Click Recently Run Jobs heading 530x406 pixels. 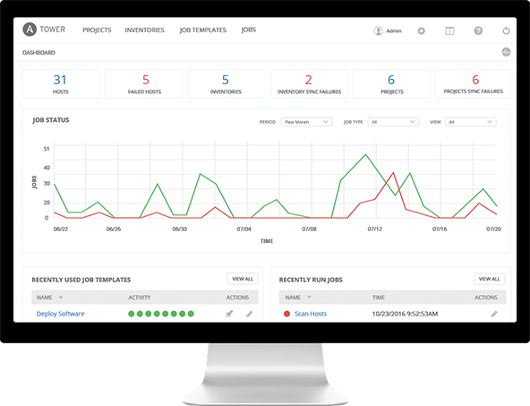click(x=311, y=280)
